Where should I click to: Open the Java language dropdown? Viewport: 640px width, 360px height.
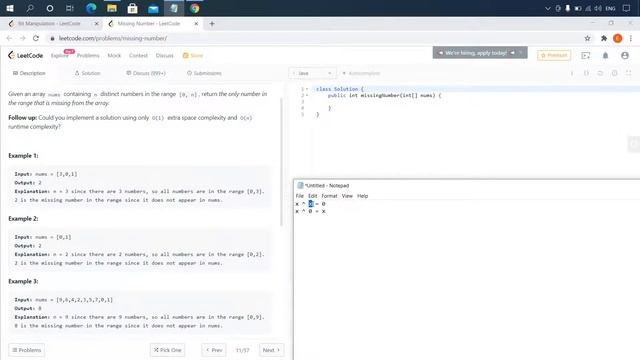[x=313, y=73]
